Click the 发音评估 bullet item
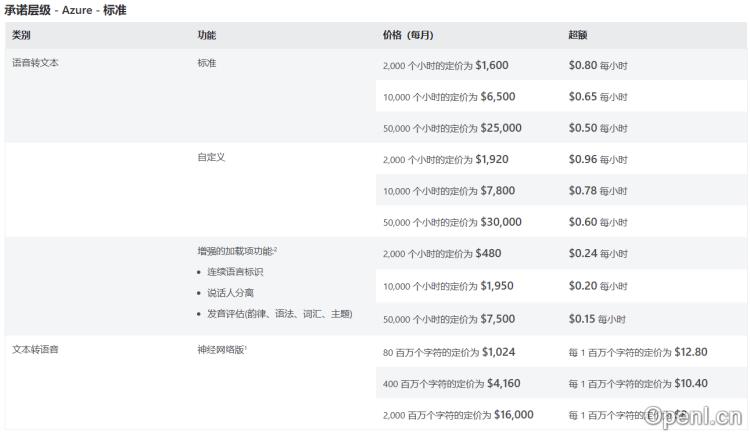 click(280, 314)
